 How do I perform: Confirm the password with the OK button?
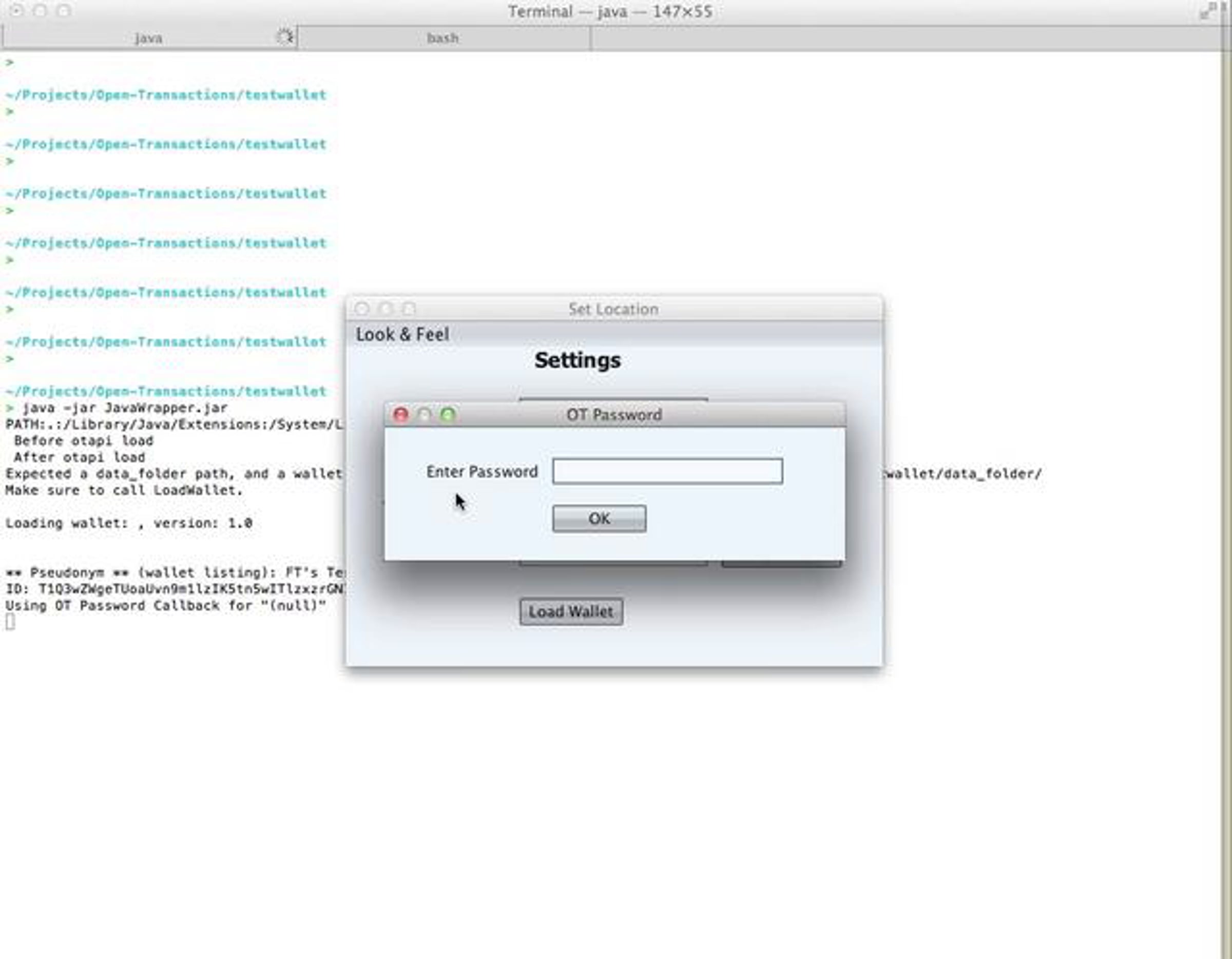[x=599, y=519]
